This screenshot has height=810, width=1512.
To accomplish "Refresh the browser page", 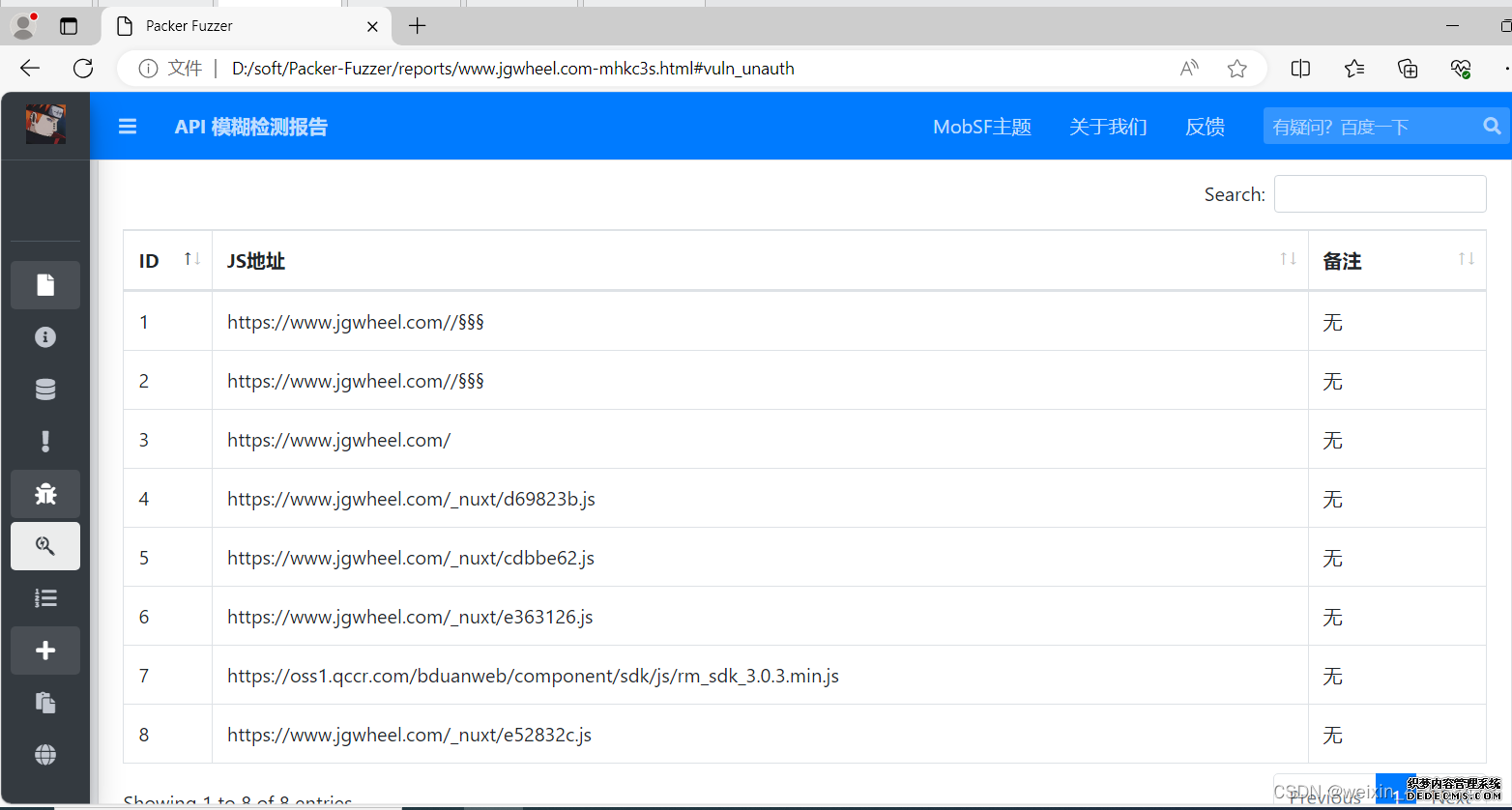I will tap(83, 68).
